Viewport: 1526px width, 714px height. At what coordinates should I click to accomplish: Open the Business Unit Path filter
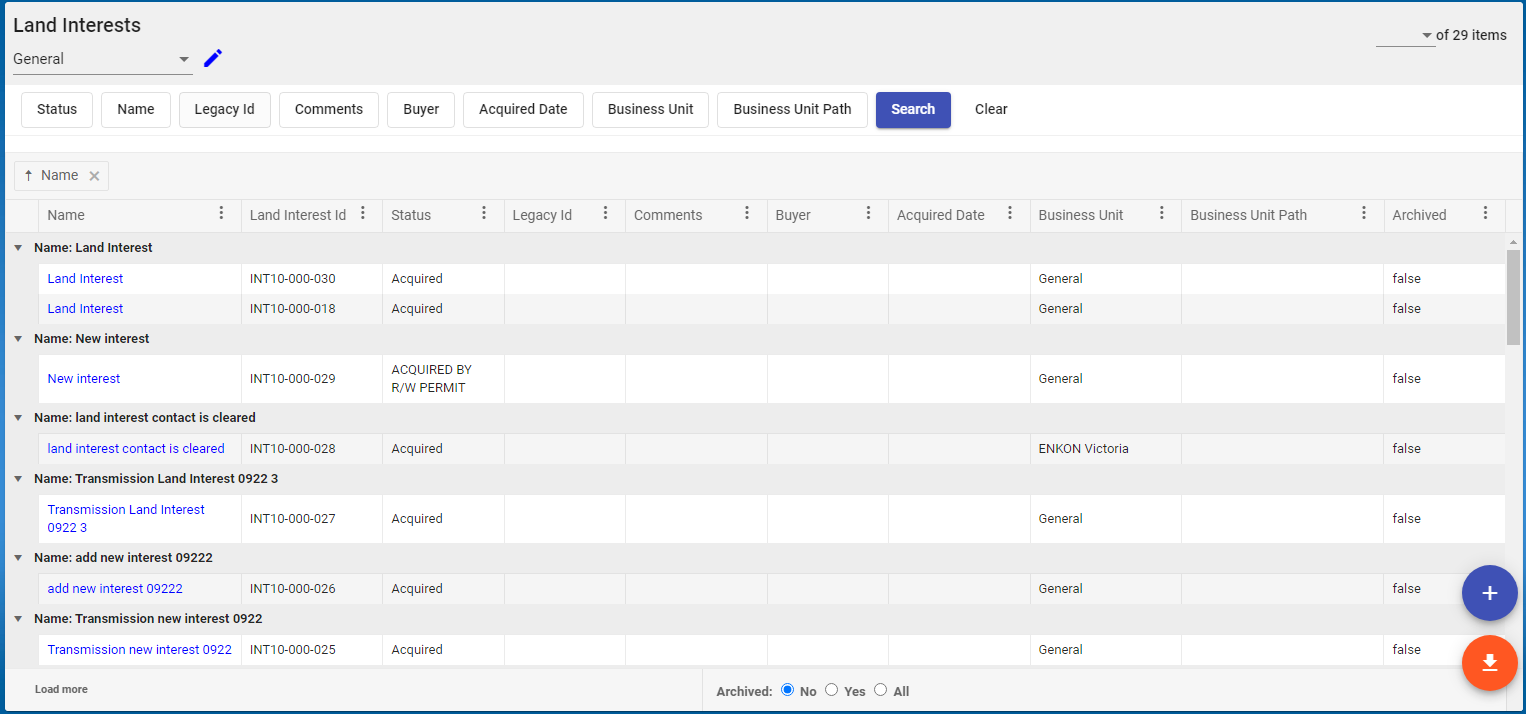click(792, 110)
